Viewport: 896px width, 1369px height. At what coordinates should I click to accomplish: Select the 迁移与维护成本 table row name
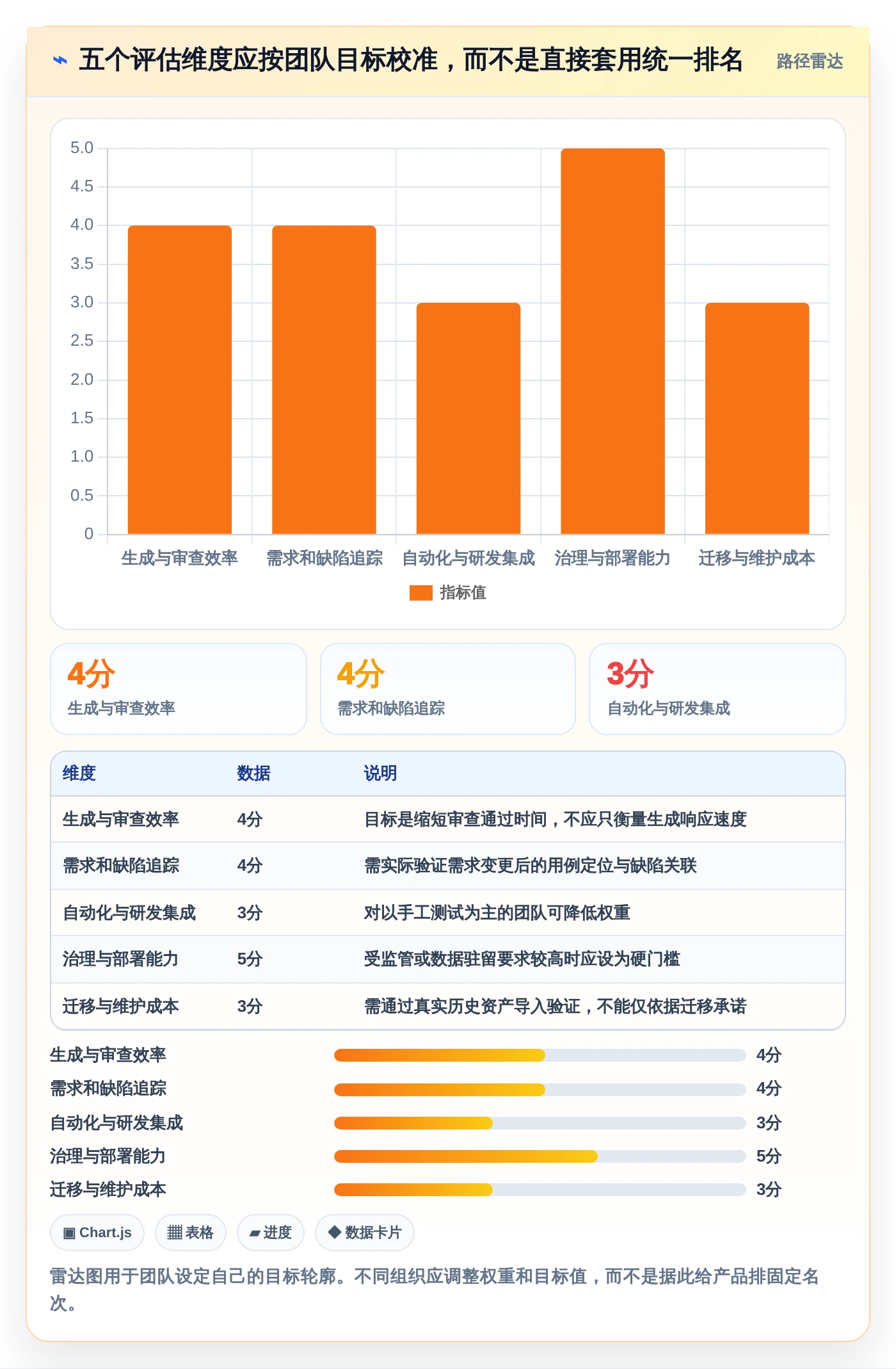coord(121,1007)
